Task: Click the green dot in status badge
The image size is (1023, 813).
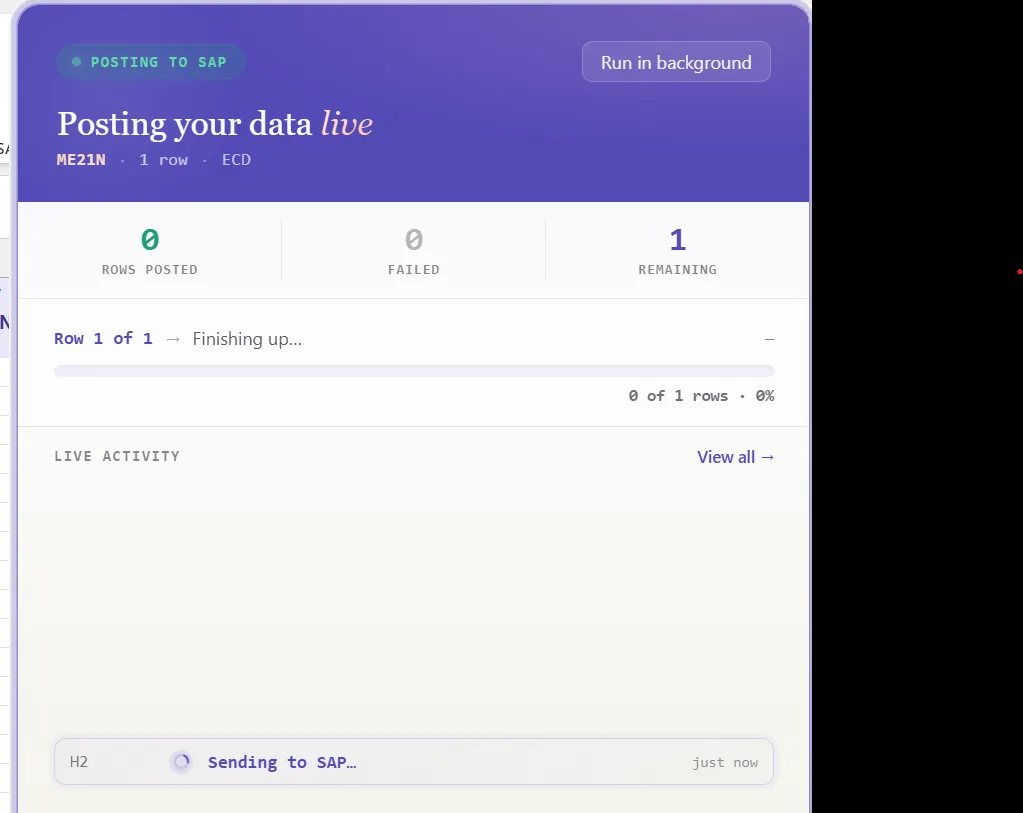Action: pyautogui.click(x=76, y=62)
